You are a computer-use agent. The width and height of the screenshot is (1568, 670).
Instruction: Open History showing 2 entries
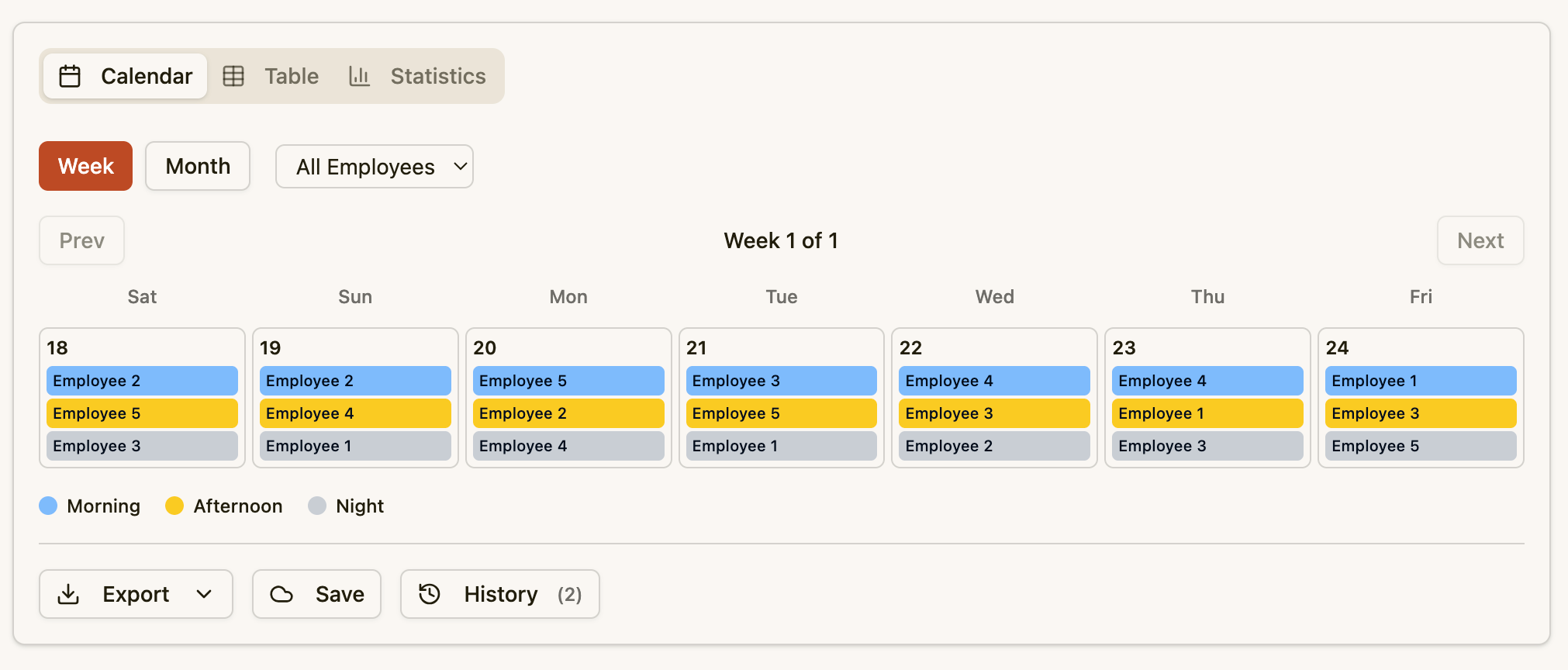point(499,594)
